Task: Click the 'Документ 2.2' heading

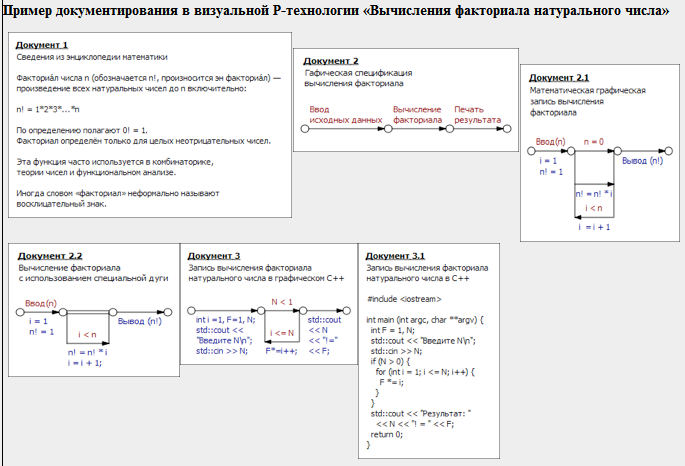Action: pyautogui.click(x=50, y=256)
